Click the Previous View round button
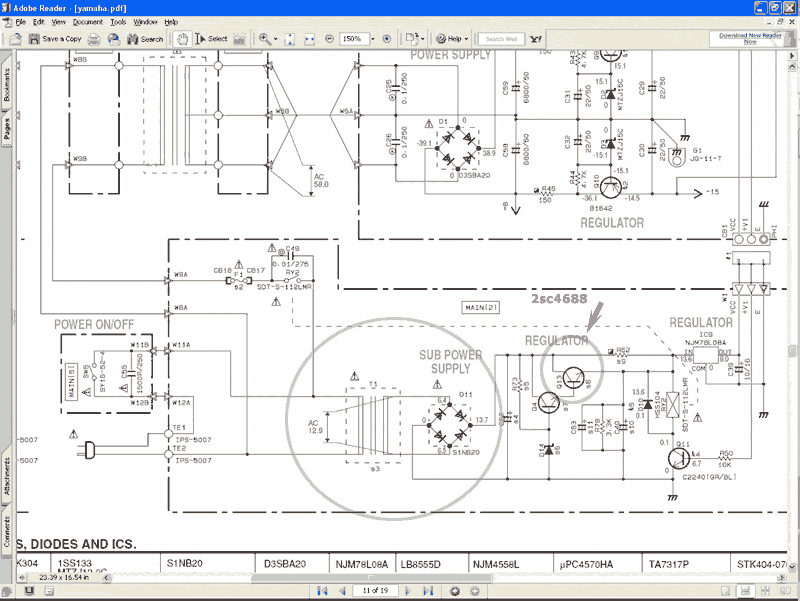 pyautogui.click(x=455, y=591)
